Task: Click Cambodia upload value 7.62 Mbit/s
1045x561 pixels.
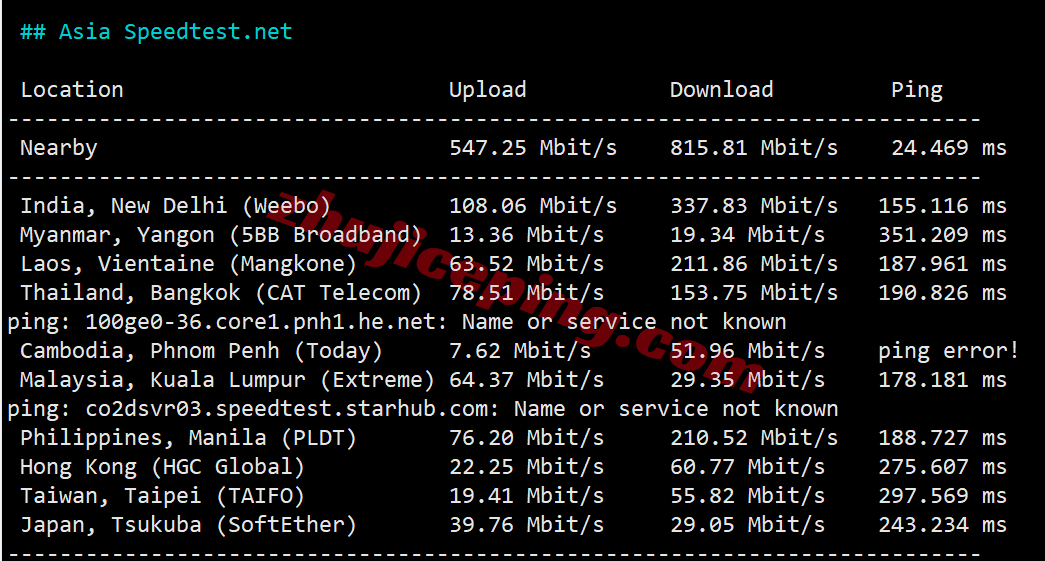Action: click(520, 351)
